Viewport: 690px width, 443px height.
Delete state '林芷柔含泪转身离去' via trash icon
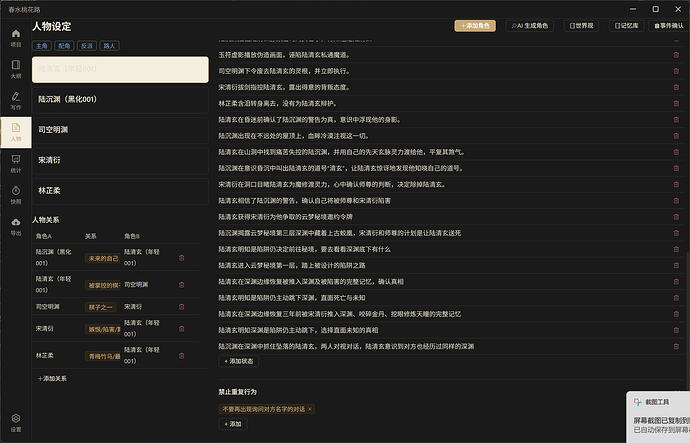(x=676, y=103)
